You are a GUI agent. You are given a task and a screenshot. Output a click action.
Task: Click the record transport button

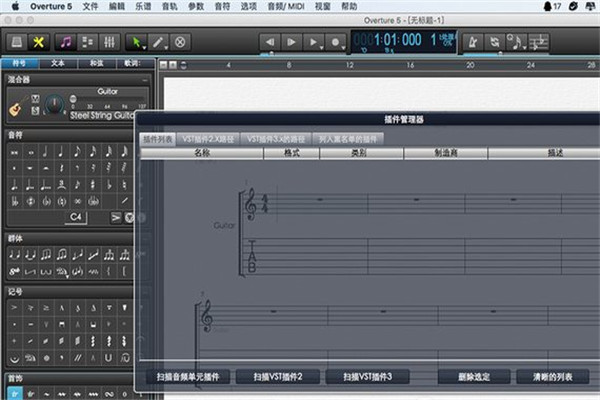pyautogui.click(x=335, y=42)
